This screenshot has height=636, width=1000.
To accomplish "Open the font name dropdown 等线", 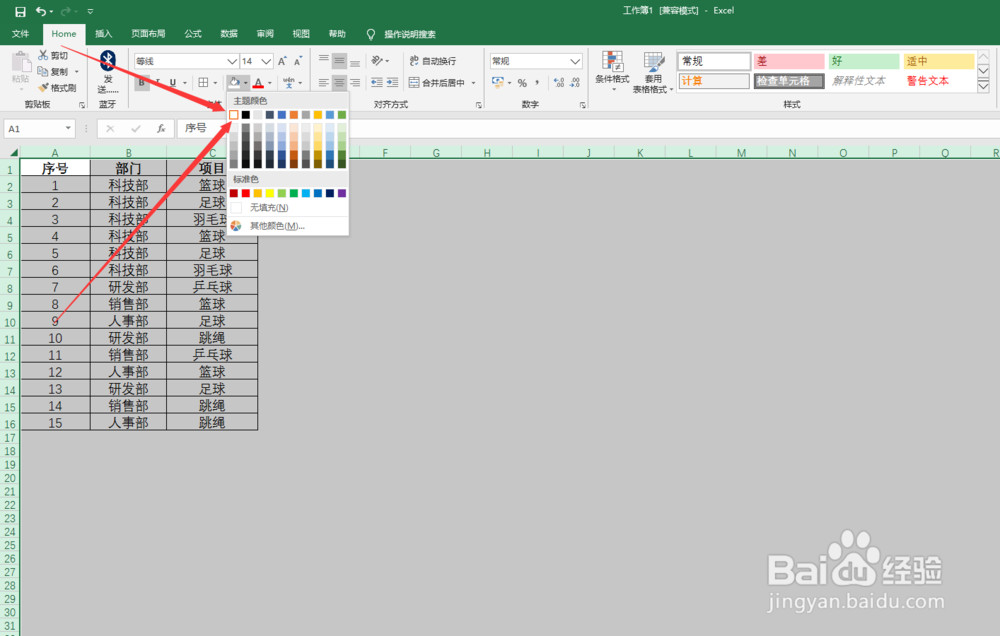I will pos(232,61).
